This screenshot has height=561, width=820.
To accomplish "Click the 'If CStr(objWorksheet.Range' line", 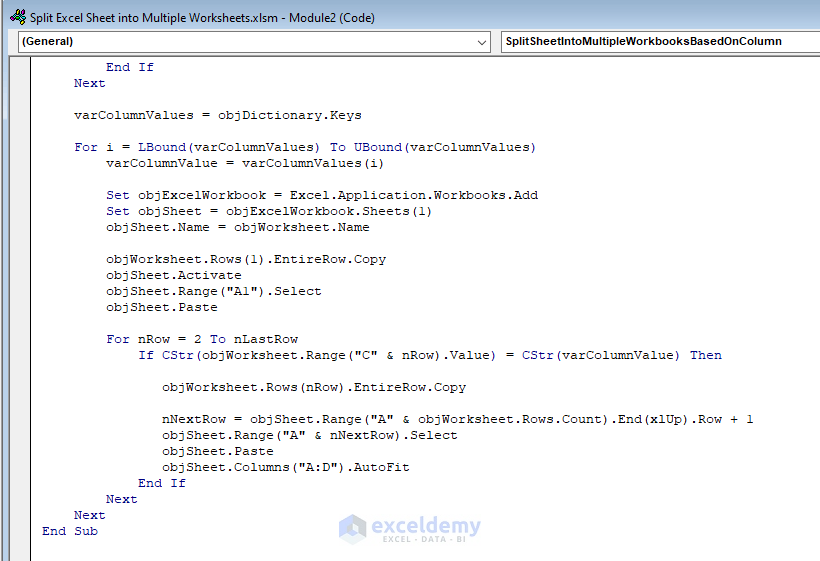I will (429, 356).
